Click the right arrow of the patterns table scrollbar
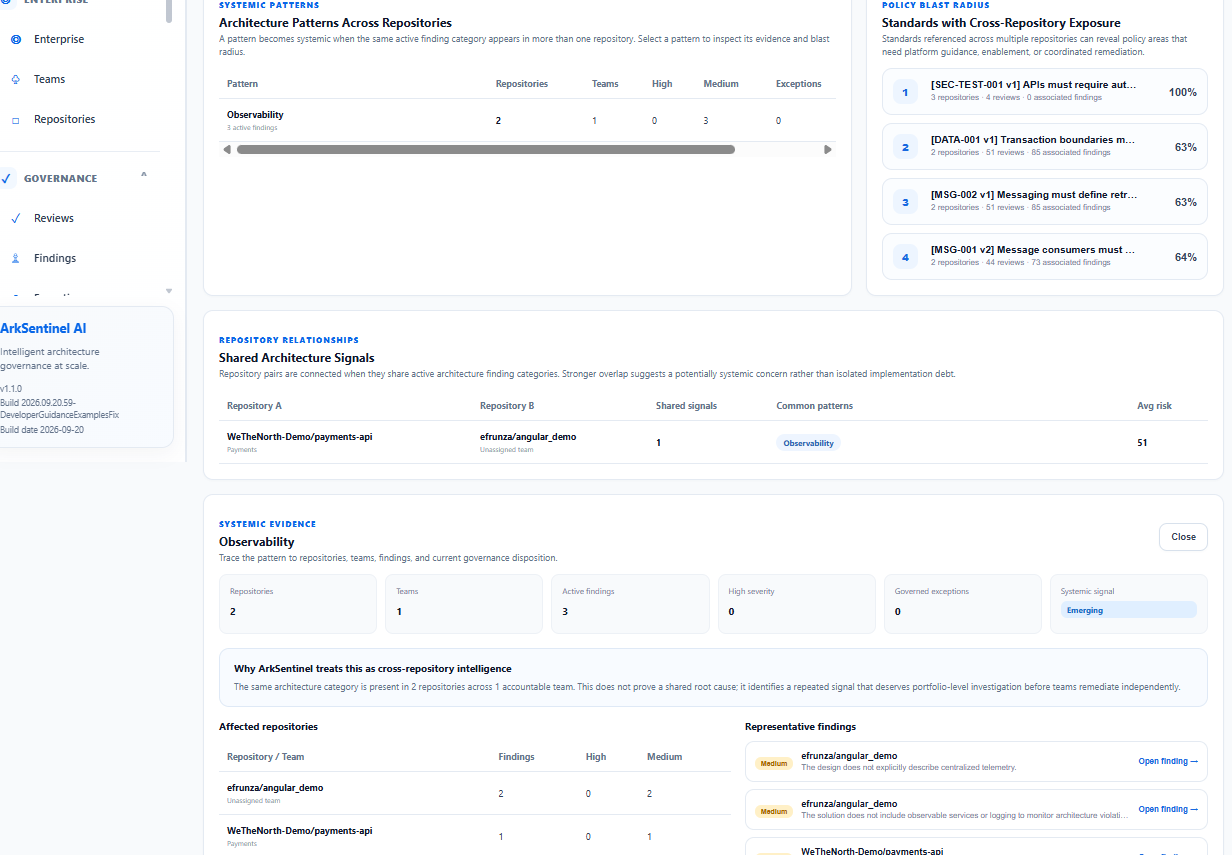This screenshot has height=855, width=1232. coord(828,149)
